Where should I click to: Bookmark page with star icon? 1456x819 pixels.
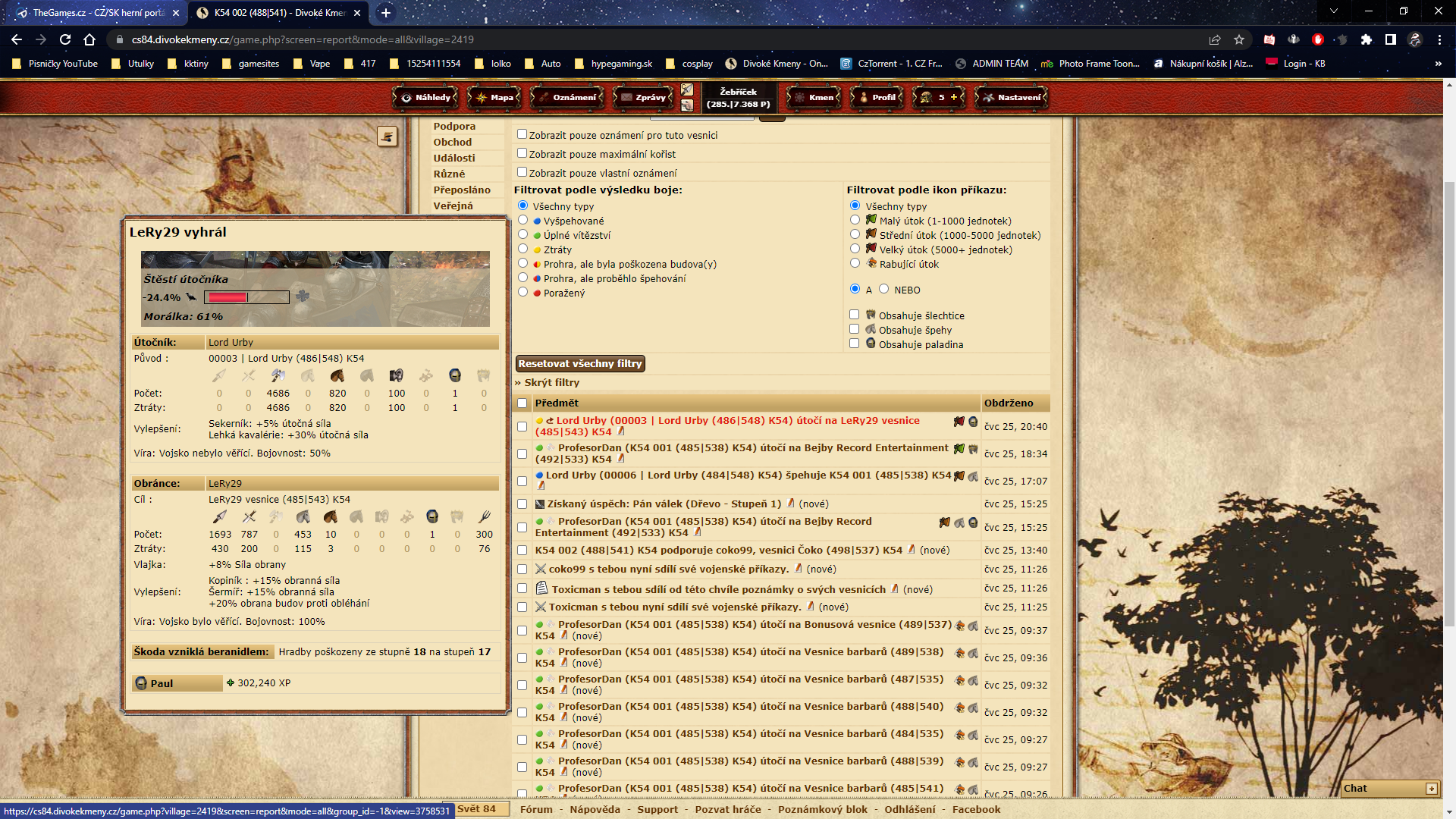[1239, 39]
